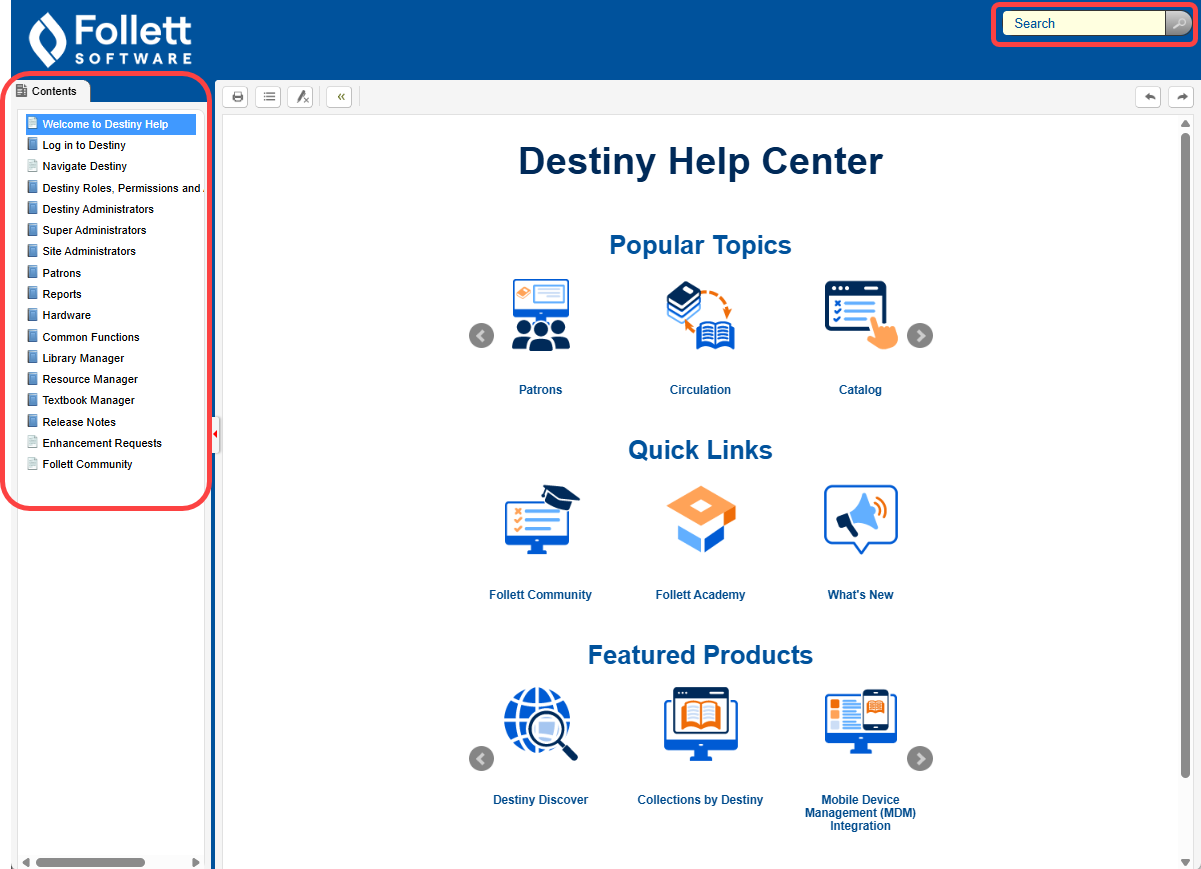Click the Print topic icon
1201x869 pixels.
(x=236, y=96)
